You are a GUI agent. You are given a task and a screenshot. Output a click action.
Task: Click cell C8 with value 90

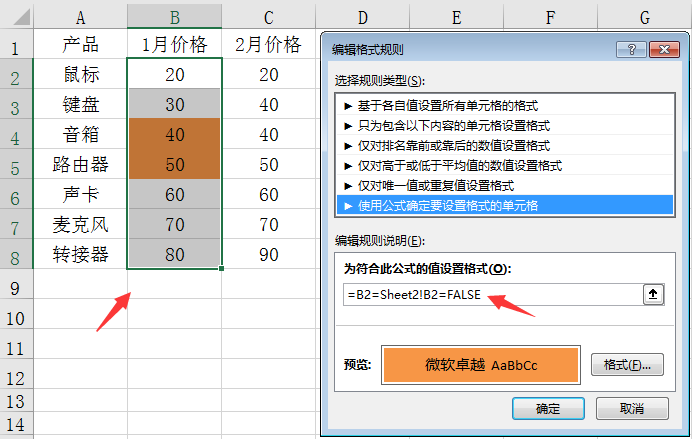[268, 254]
